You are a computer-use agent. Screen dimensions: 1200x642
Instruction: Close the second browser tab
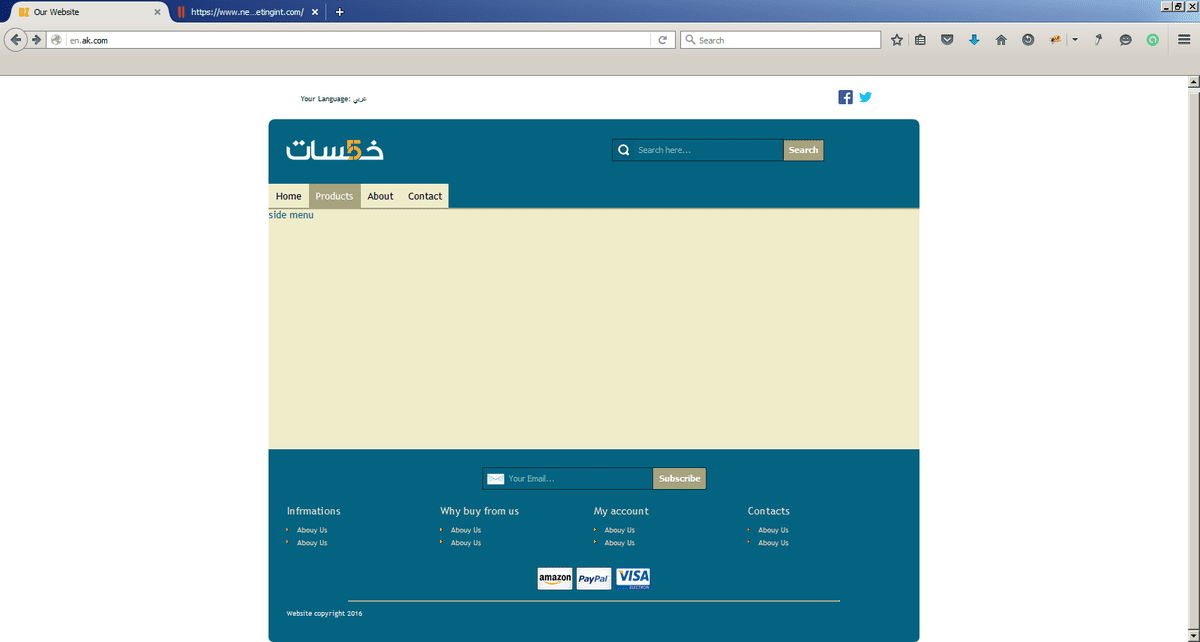pos(316,12)
